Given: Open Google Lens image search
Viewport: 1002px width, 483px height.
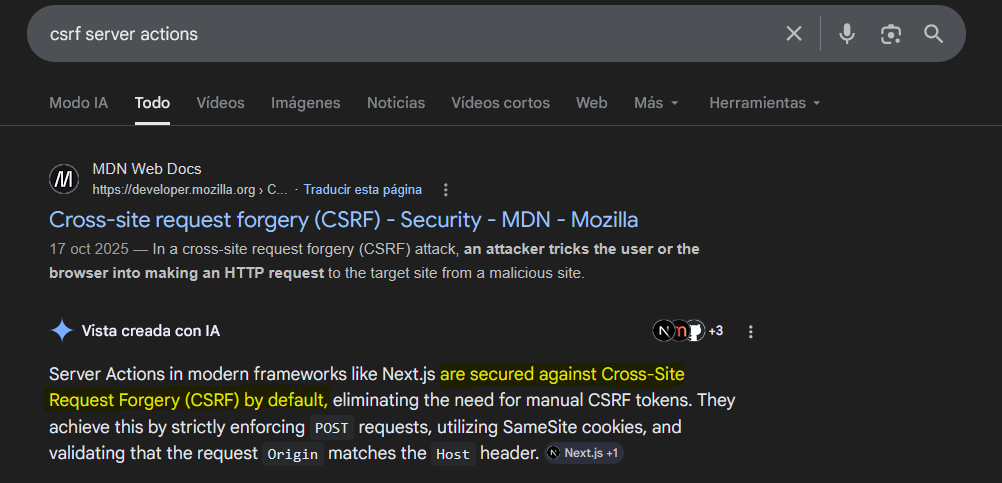Looking at the screenshot, I should coord(890,34).
